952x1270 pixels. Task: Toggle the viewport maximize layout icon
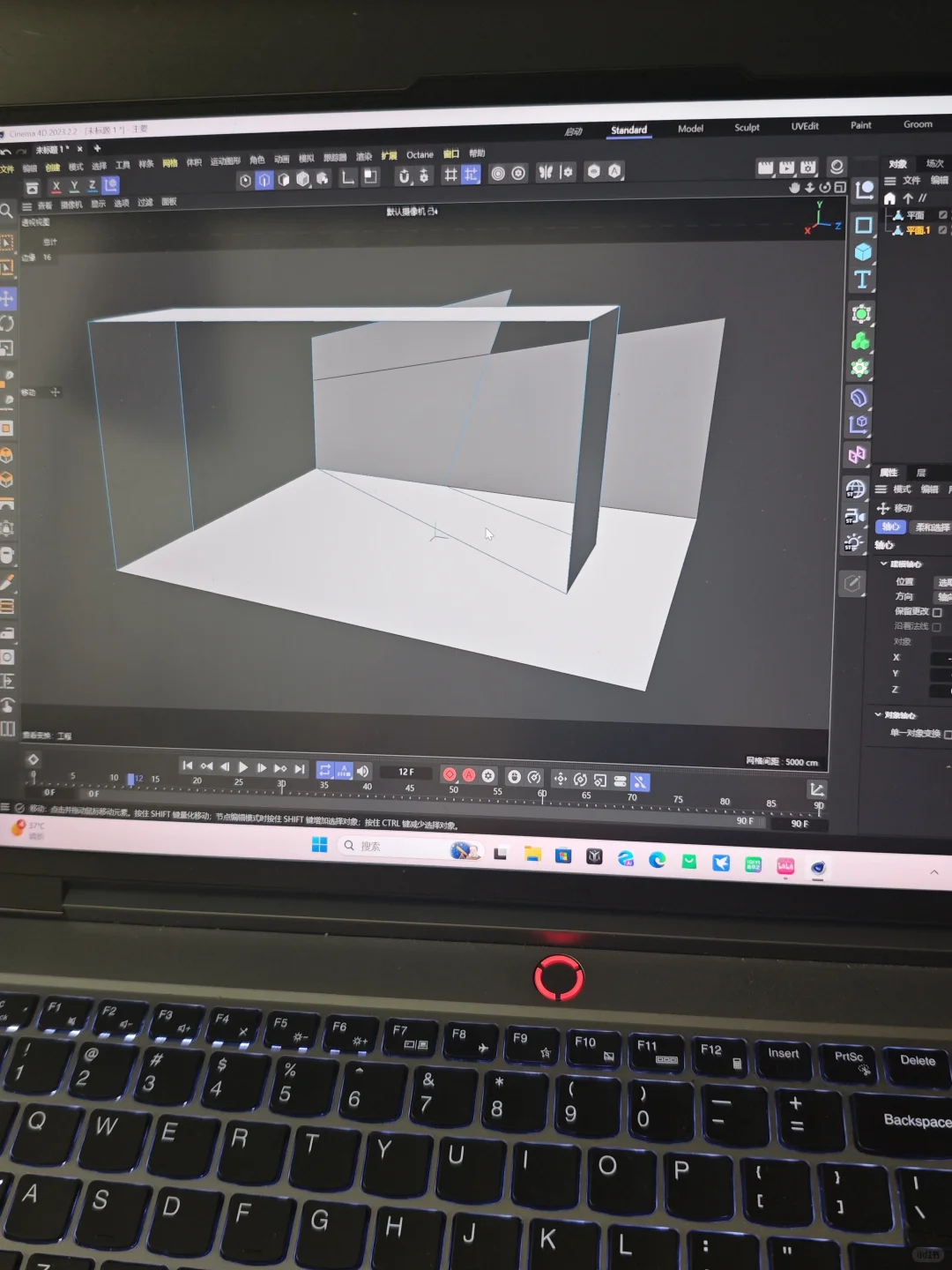(840, 187)
